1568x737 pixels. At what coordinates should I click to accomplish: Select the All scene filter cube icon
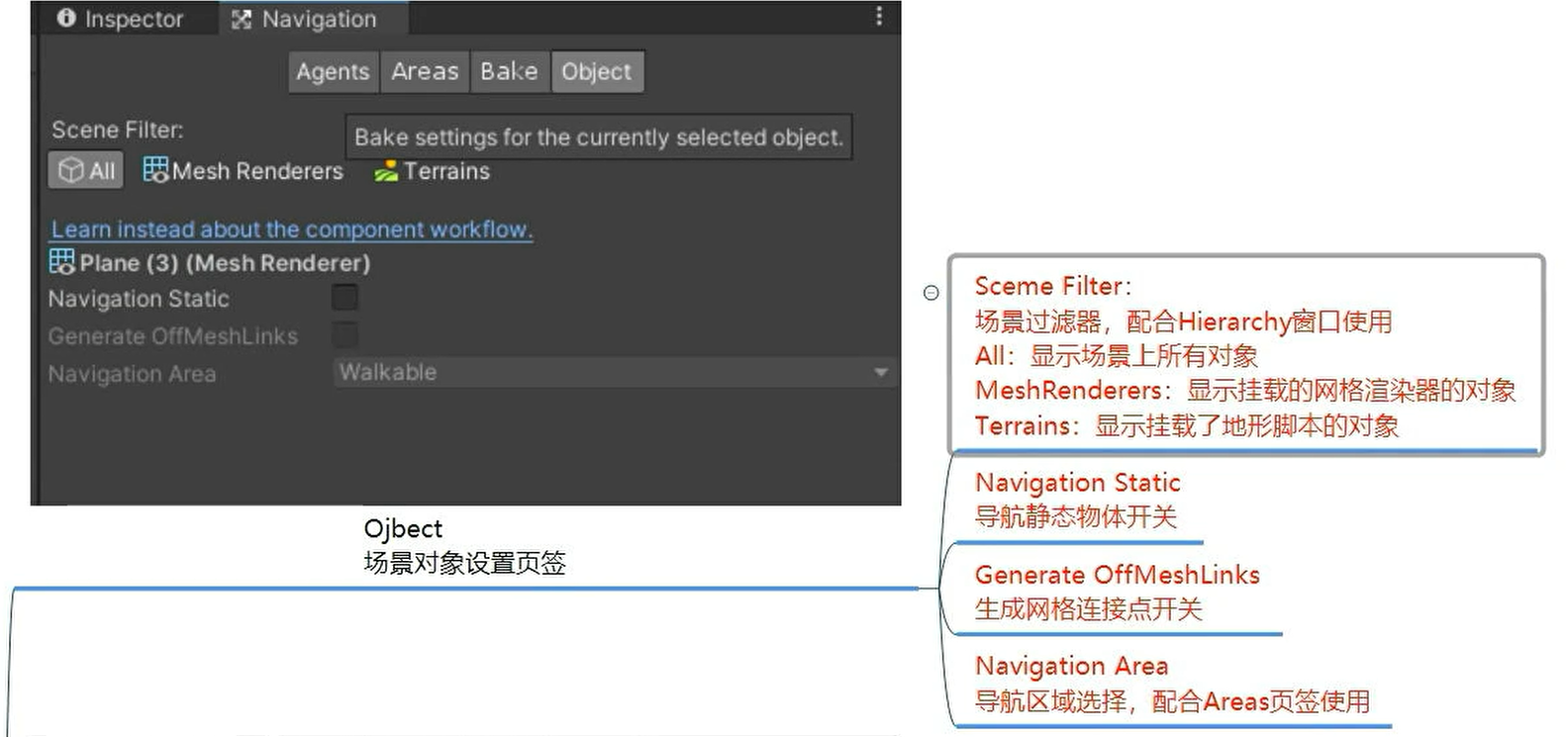[70, 170]
